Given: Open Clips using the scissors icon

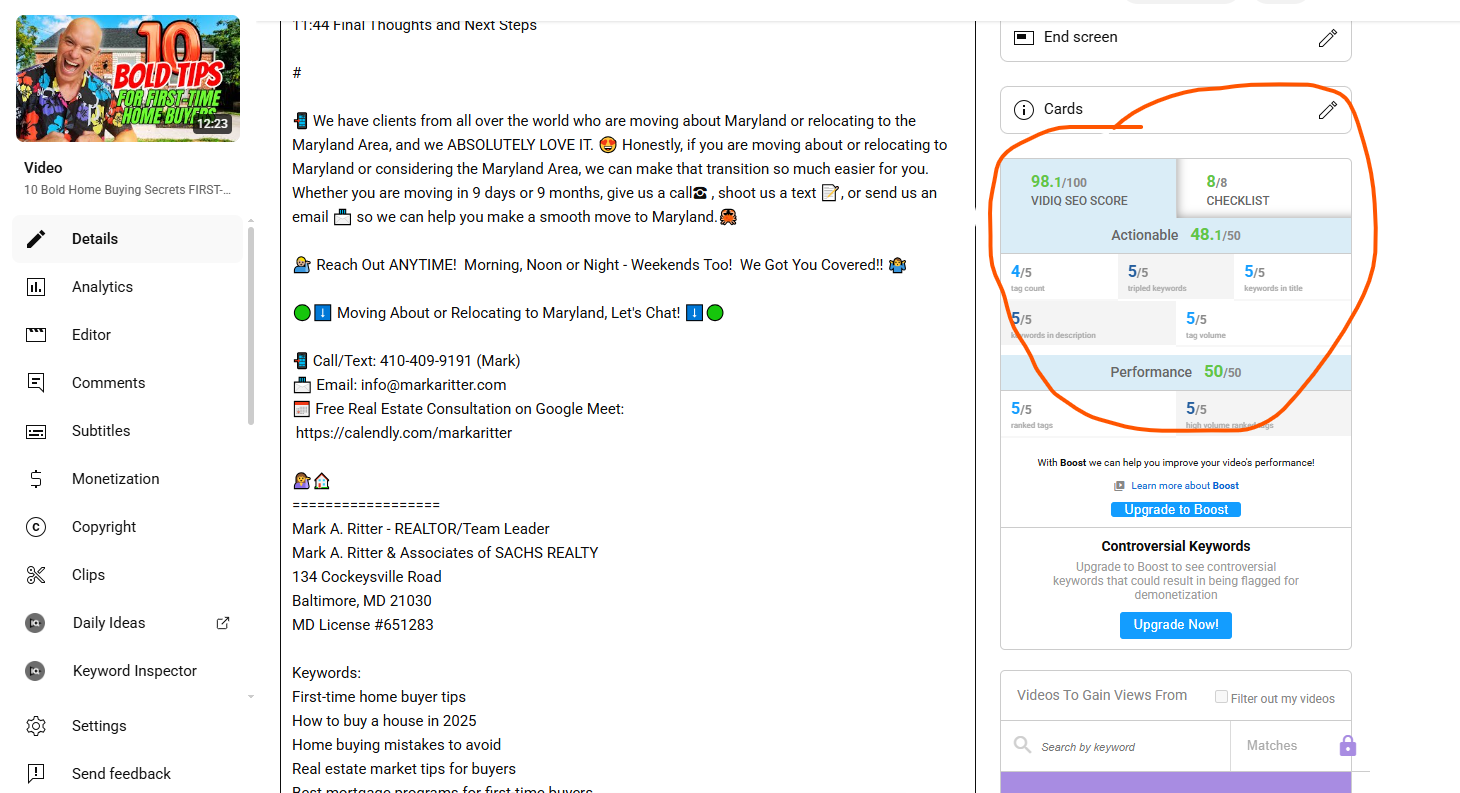Looking at the screenshot, I should [x=36, y=575].
